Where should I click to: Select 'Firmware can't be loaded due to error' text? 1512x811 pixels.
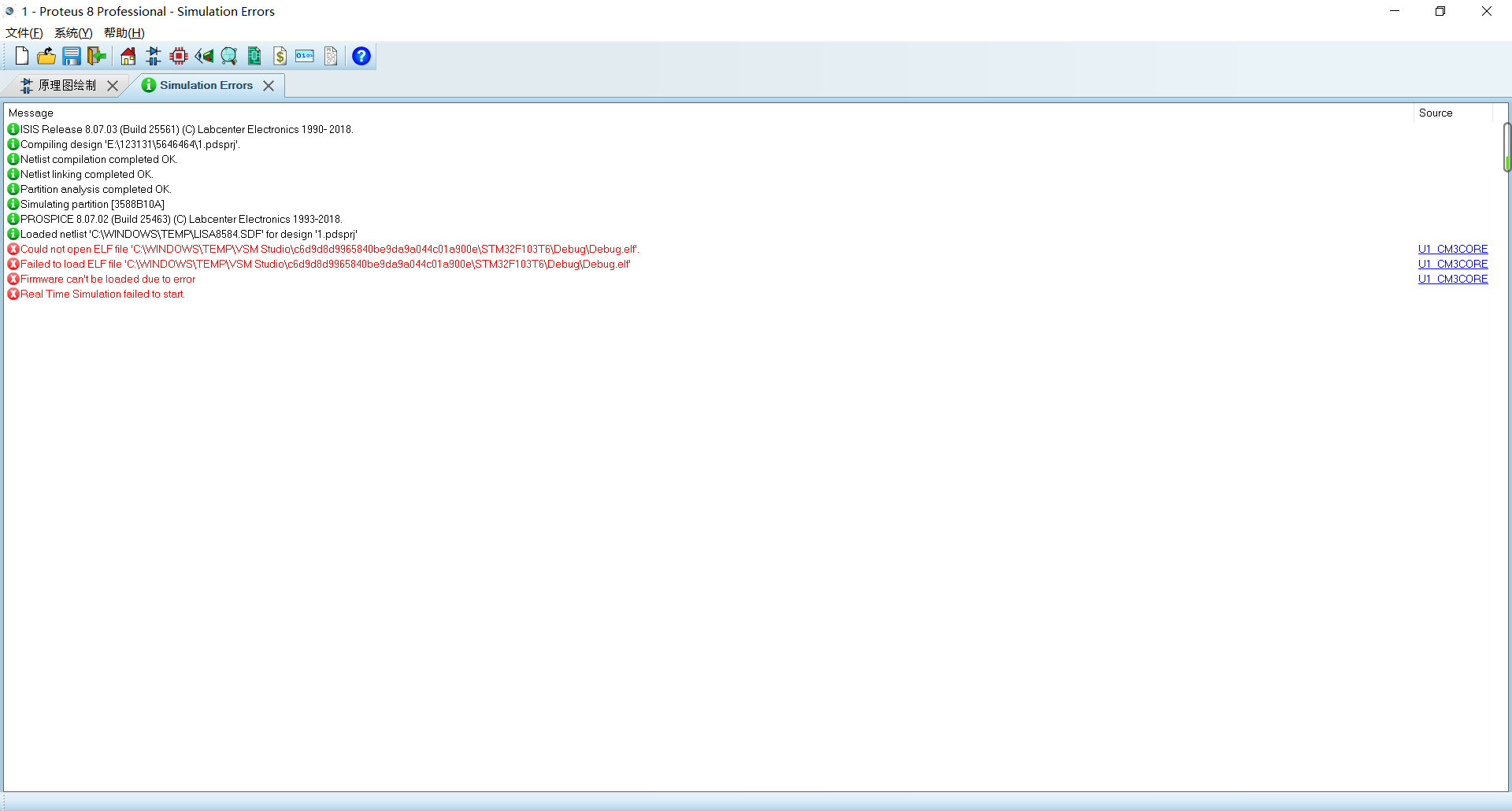[108, 279]
